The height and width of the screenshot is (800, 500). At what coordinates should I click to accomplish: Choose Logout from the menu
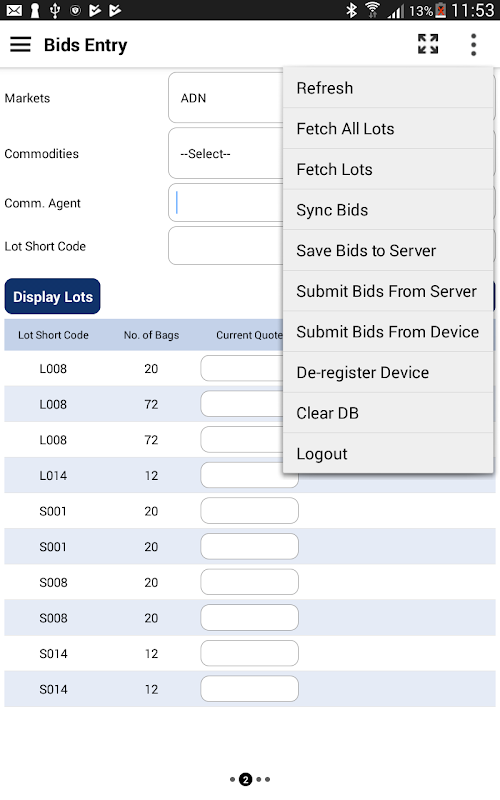[388, 454]
